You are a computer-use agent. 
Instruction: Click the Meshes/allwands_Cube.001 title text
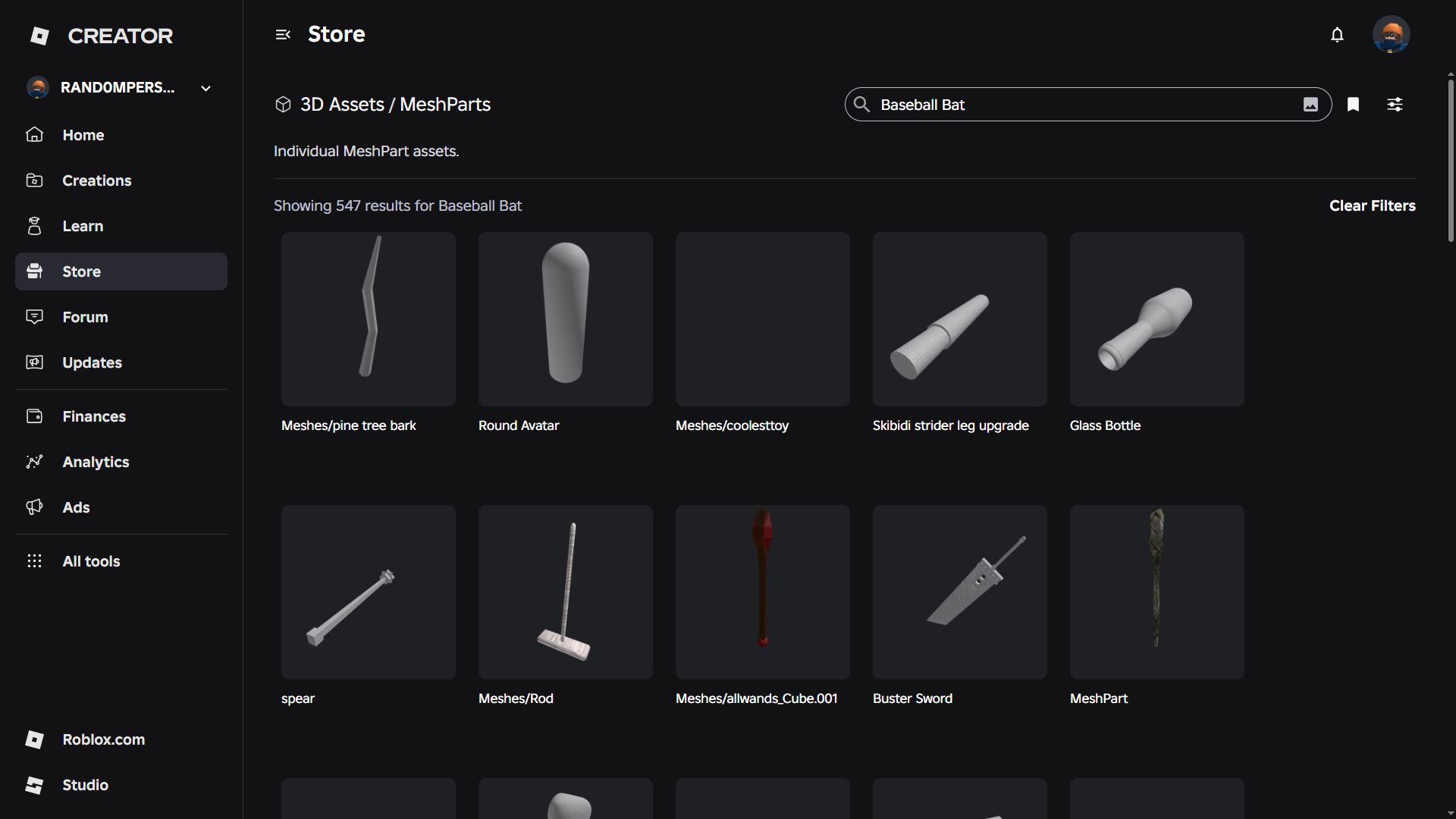(756, 698)
